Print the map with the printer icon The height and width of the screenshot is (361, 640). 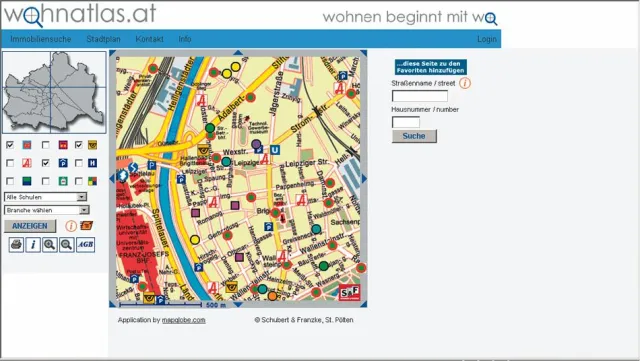[x=16, y=245]
